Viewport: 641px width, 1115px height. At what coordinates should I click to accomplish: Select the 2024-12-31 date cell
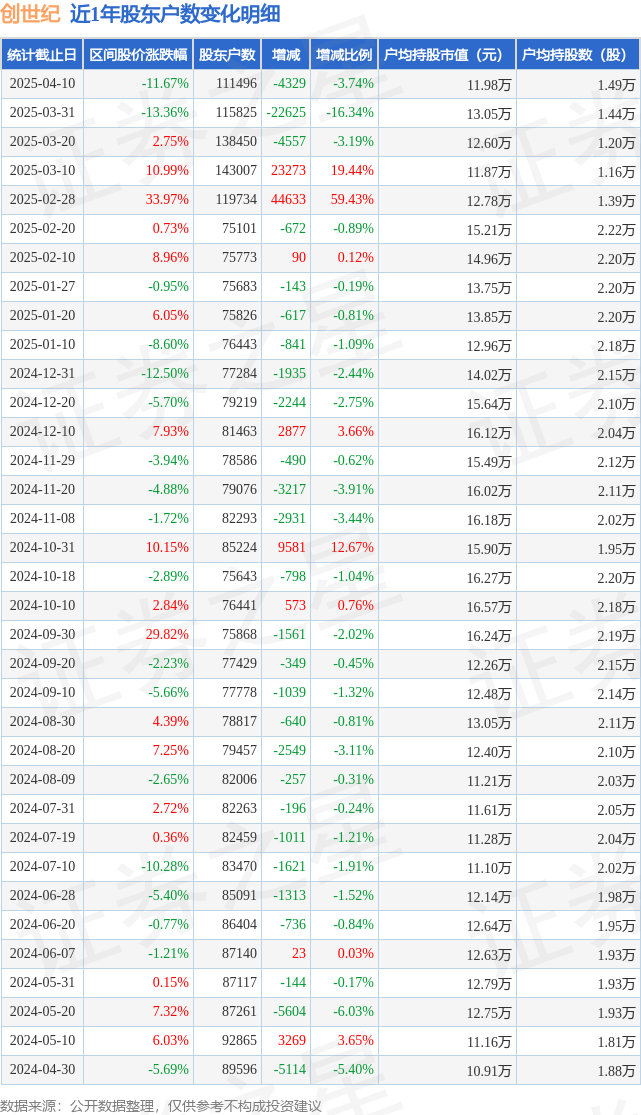point(42,373)
